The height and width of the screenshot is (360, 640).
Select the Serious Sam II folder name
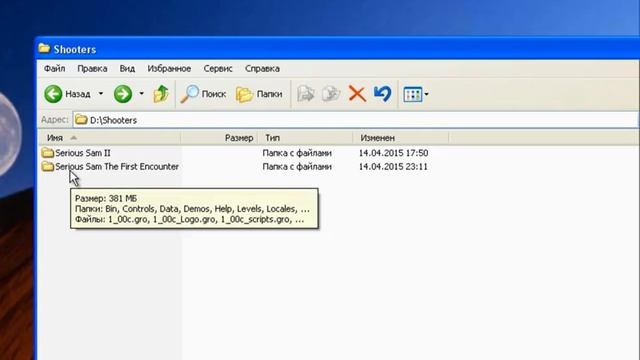[83, 153]
